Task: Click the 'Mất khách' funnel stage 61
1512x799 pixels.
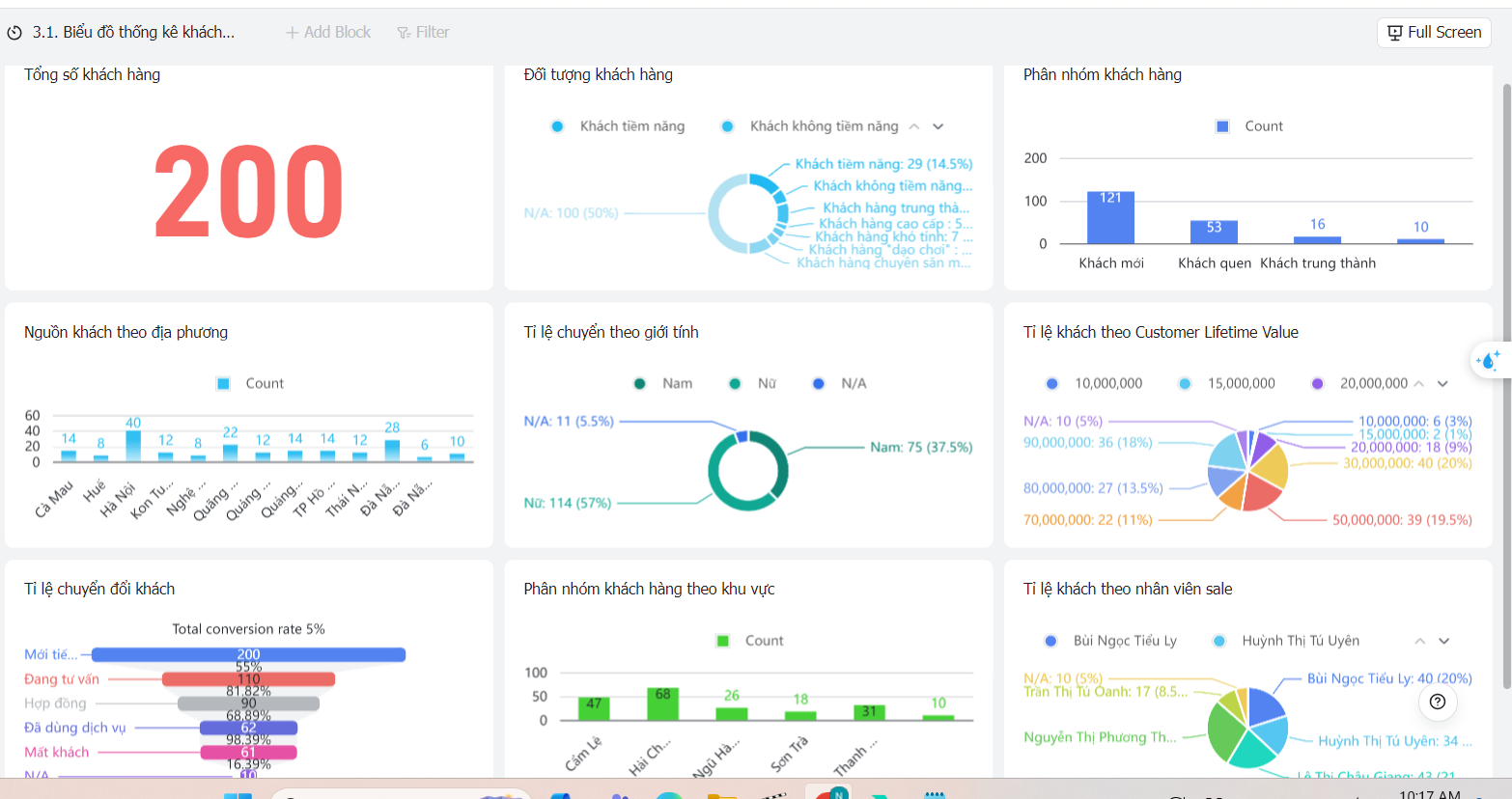Action: click(248, 752)
